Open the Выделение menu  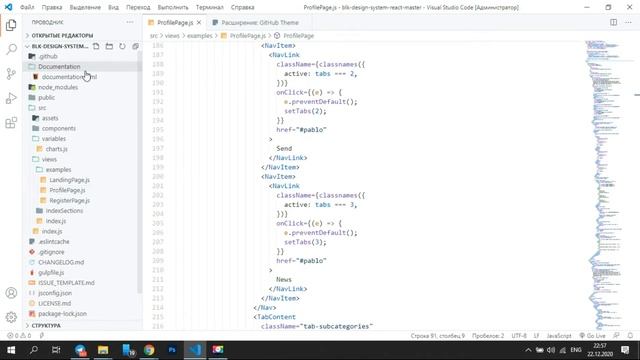[x=85, y=7]
